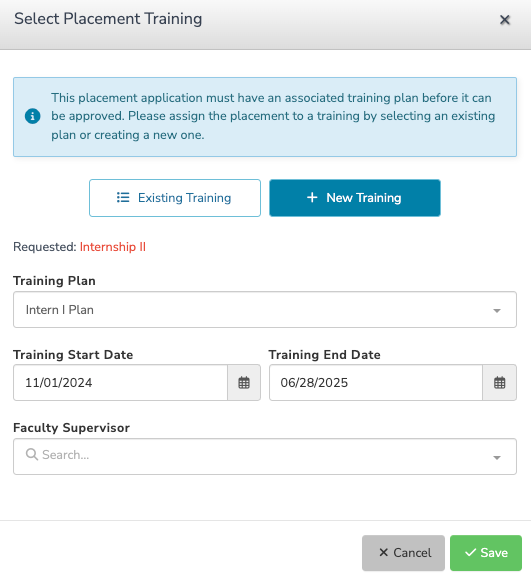Click the list icon beside Existing Training
This screenshot has height=581, width=531.
coord(123,197)
